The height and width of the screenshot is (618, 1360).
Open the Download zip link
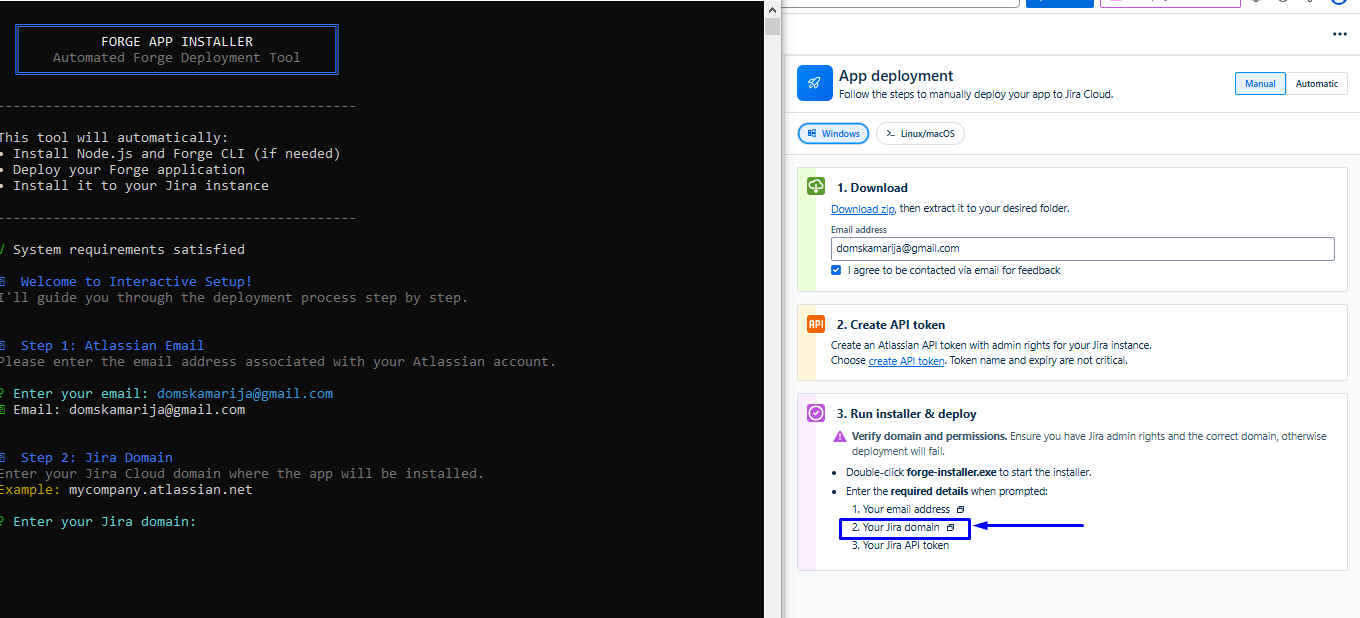pyautogui.click(x=862, y=208)
